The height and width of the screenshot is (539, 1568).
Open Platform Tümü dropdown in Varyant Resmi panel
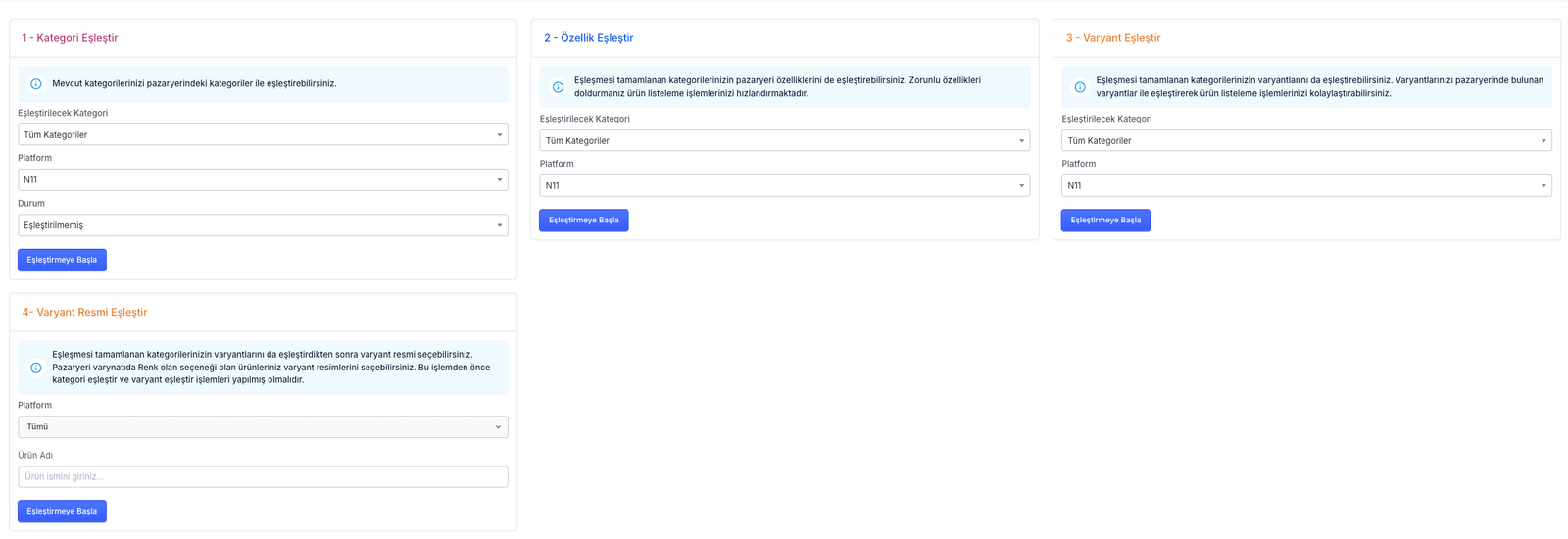(263, 427)
